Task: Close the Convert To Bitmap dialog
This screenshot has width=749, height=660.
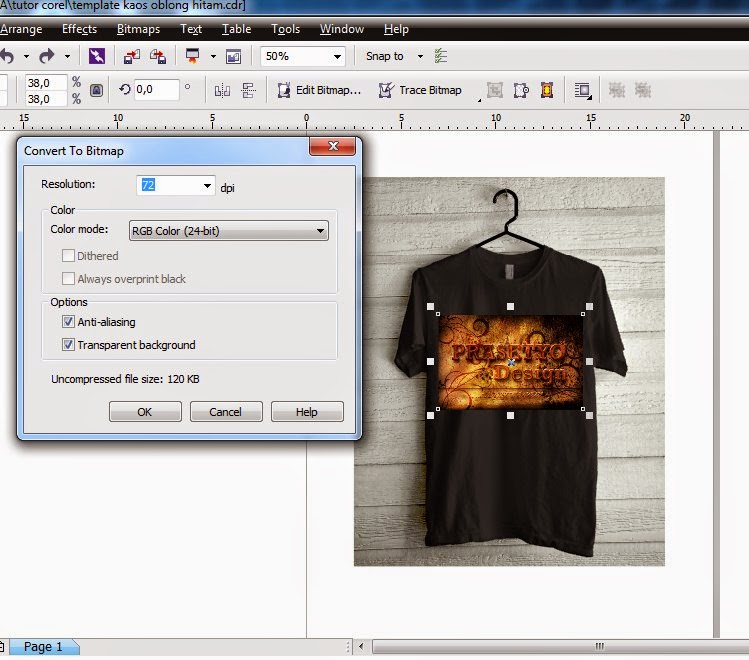Action: 332,146
